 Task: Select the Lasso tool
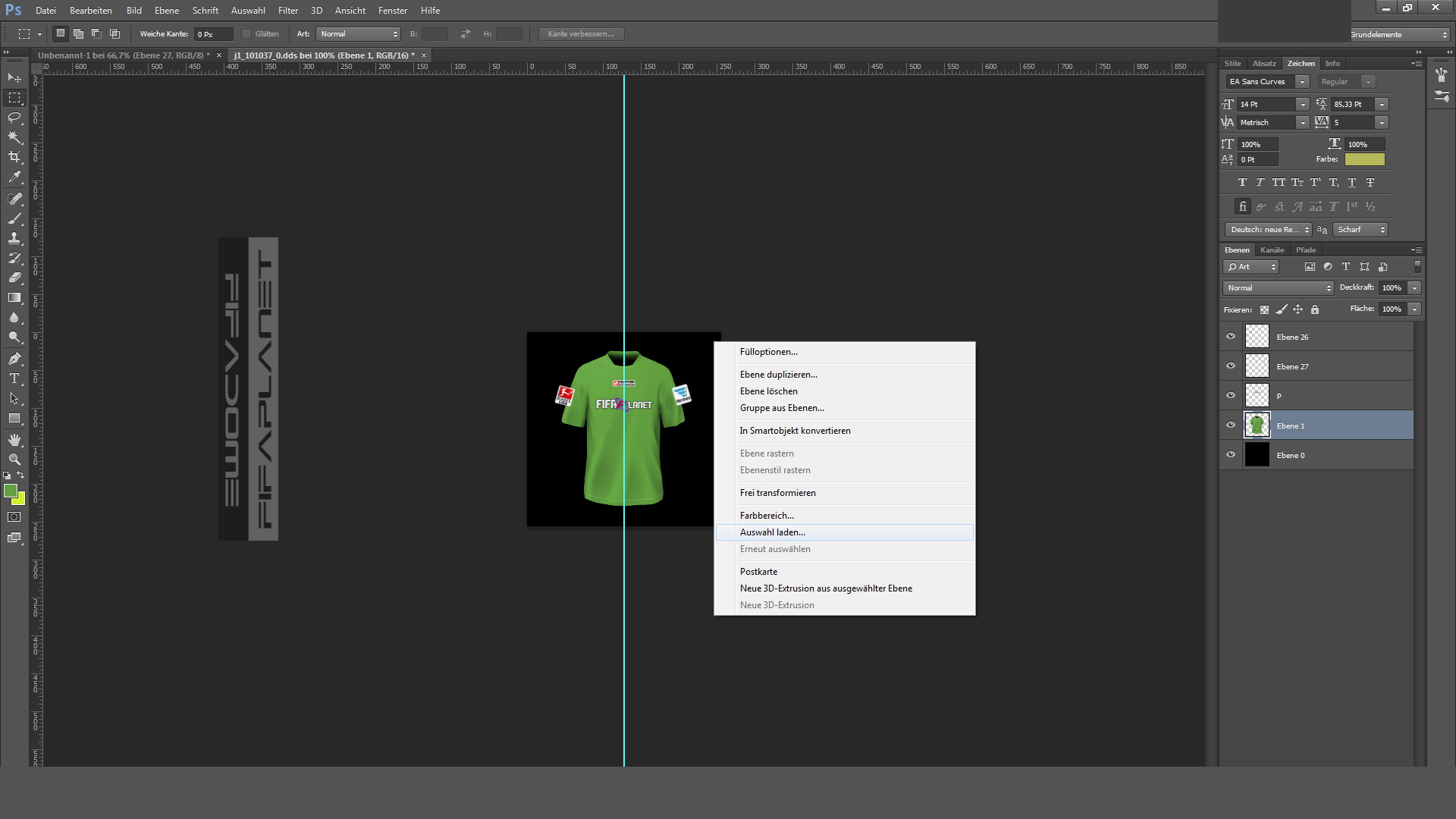tap(14, 118)
